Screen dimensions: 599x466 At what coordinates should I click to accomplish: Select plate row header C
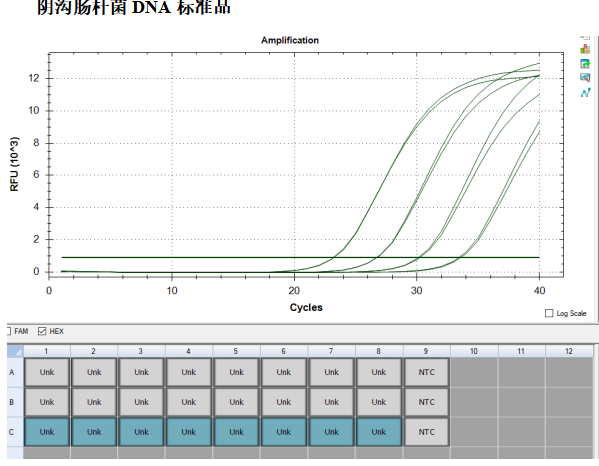(15, 432)
